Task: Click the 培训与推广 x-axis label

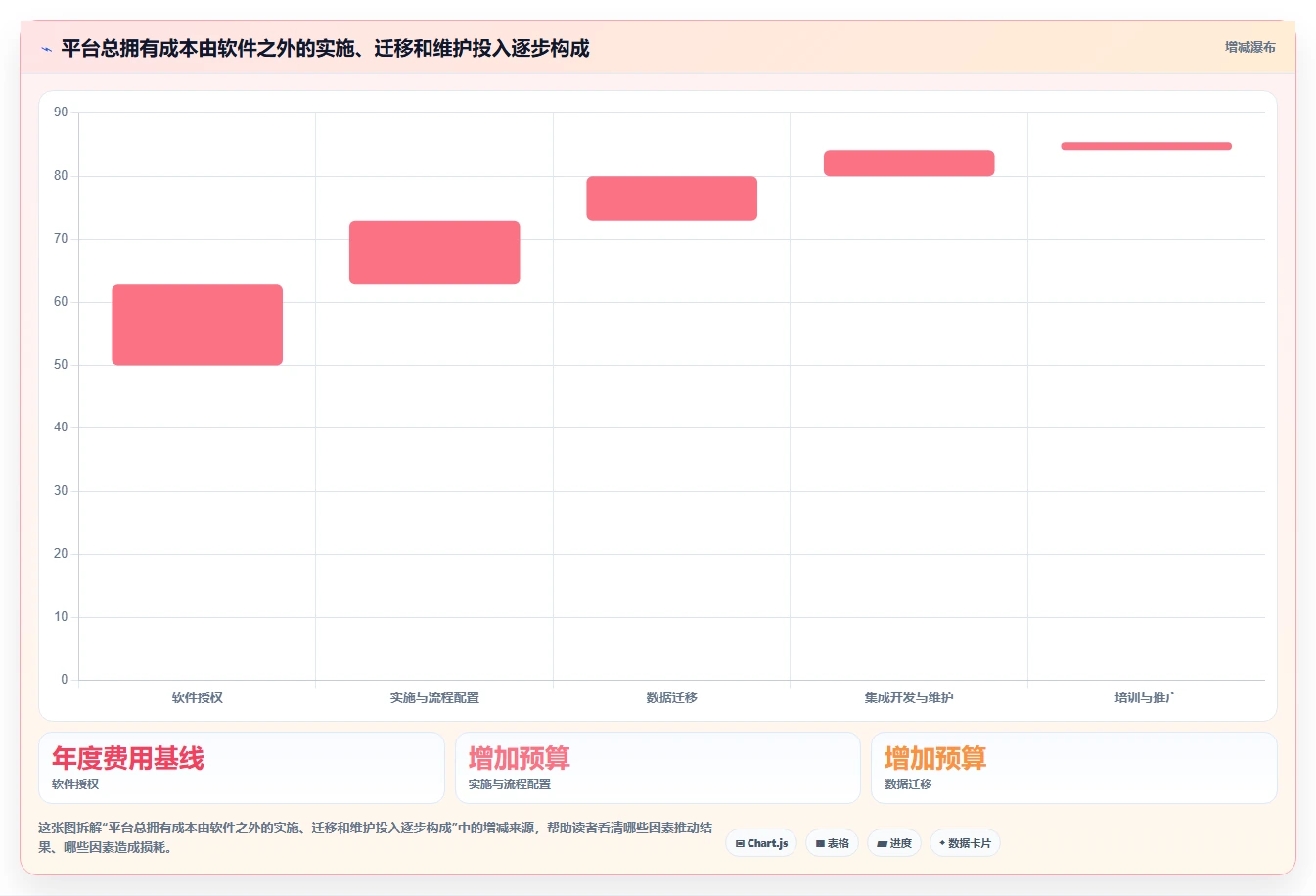Action: [x=1146, y=697]
